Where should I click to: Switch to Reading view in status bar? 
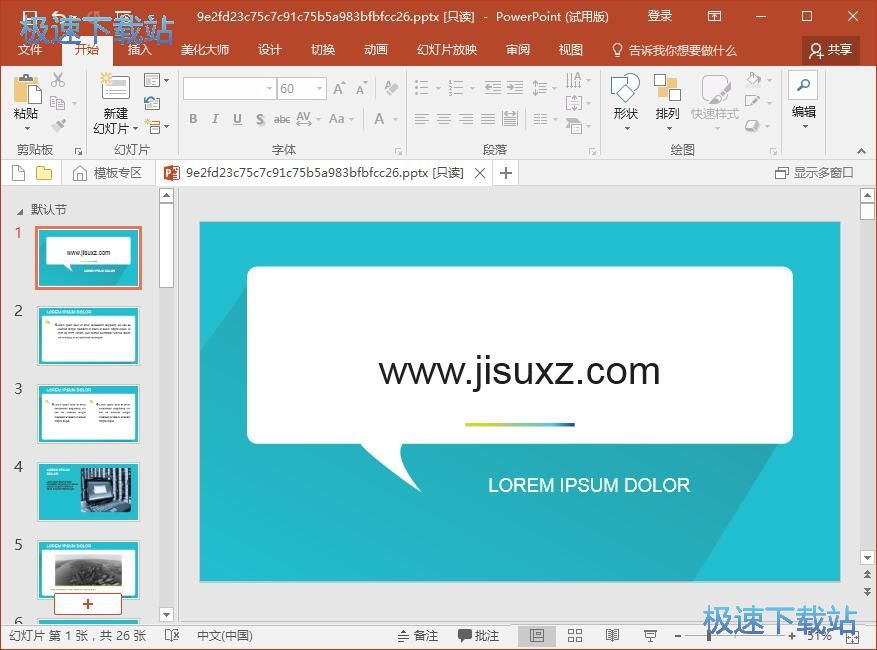click(612, 635)
